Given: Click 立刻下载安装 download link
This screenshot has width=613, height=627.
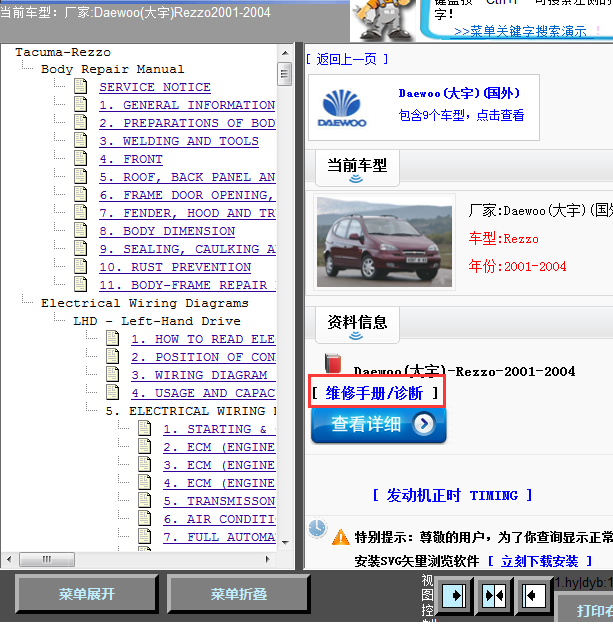Looking at the screenshot, I should 540,561.
